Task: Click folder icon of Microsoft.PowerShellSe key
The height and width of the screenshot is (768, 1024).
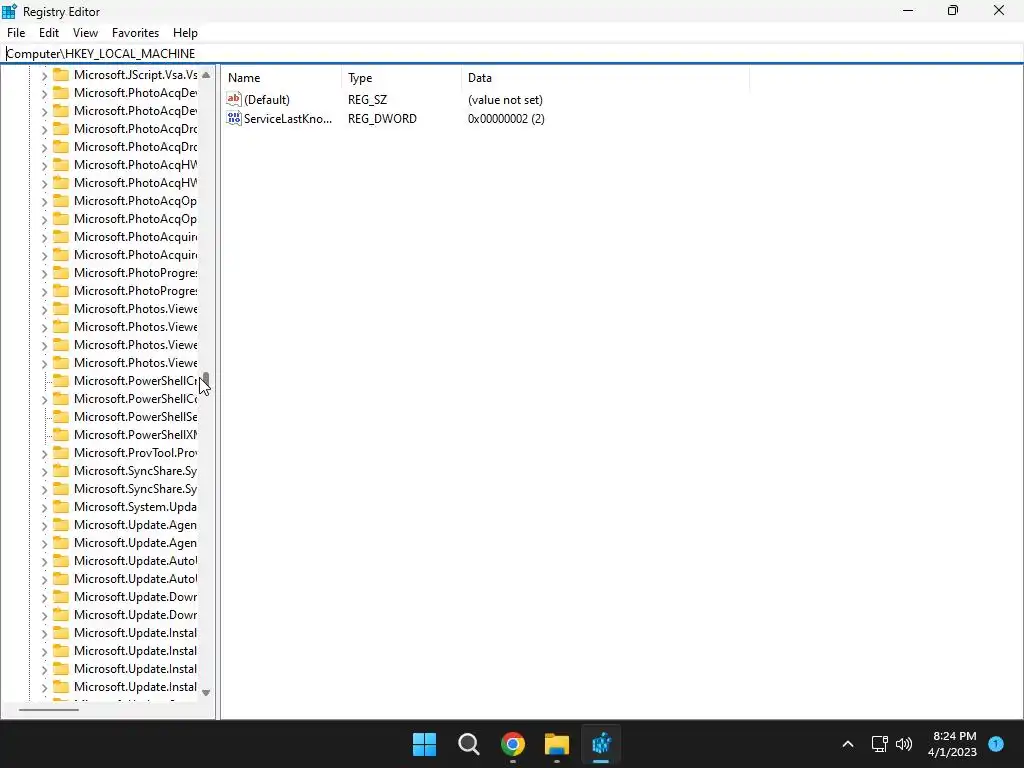Action: coord(61,417)
